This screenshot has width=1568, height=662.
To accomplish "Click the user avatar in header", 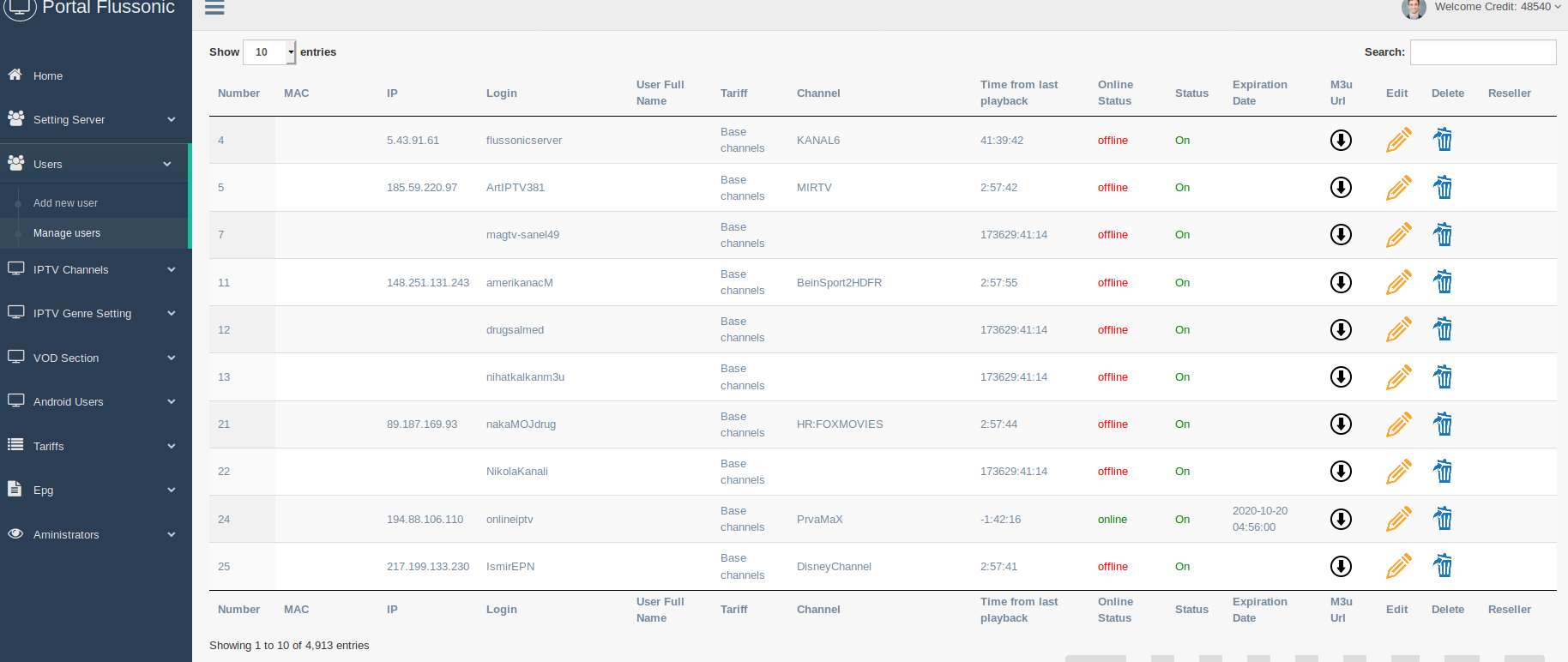I will 1414,8.
